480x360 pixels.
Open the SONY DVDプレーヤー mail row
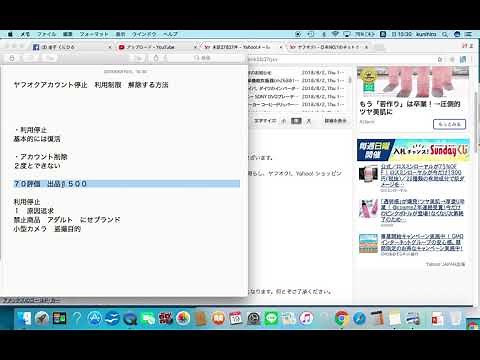pyautogui.click(x=297, y=97)
